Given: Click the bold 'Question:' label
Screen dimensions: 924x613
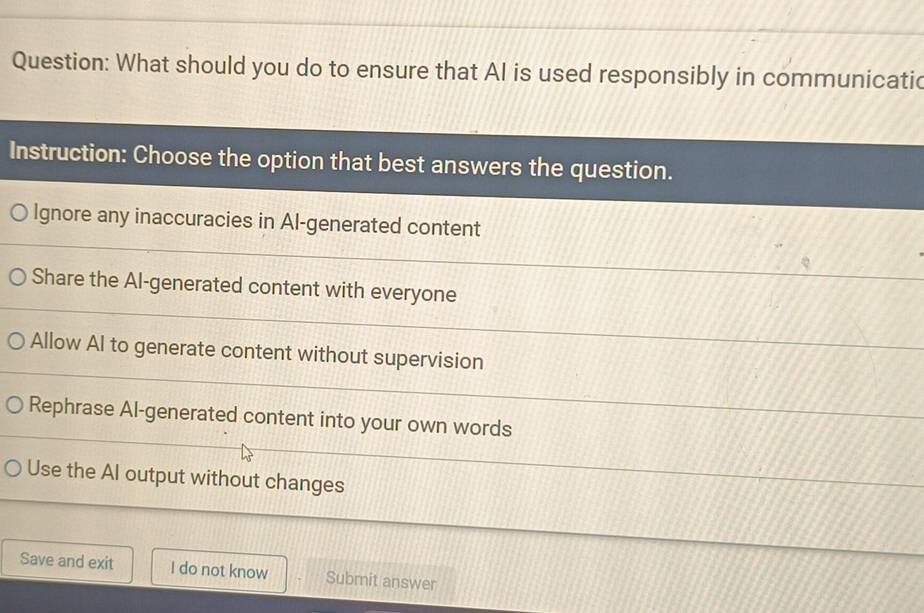Looking at the screenshot, I should click(x=60, y=64).
